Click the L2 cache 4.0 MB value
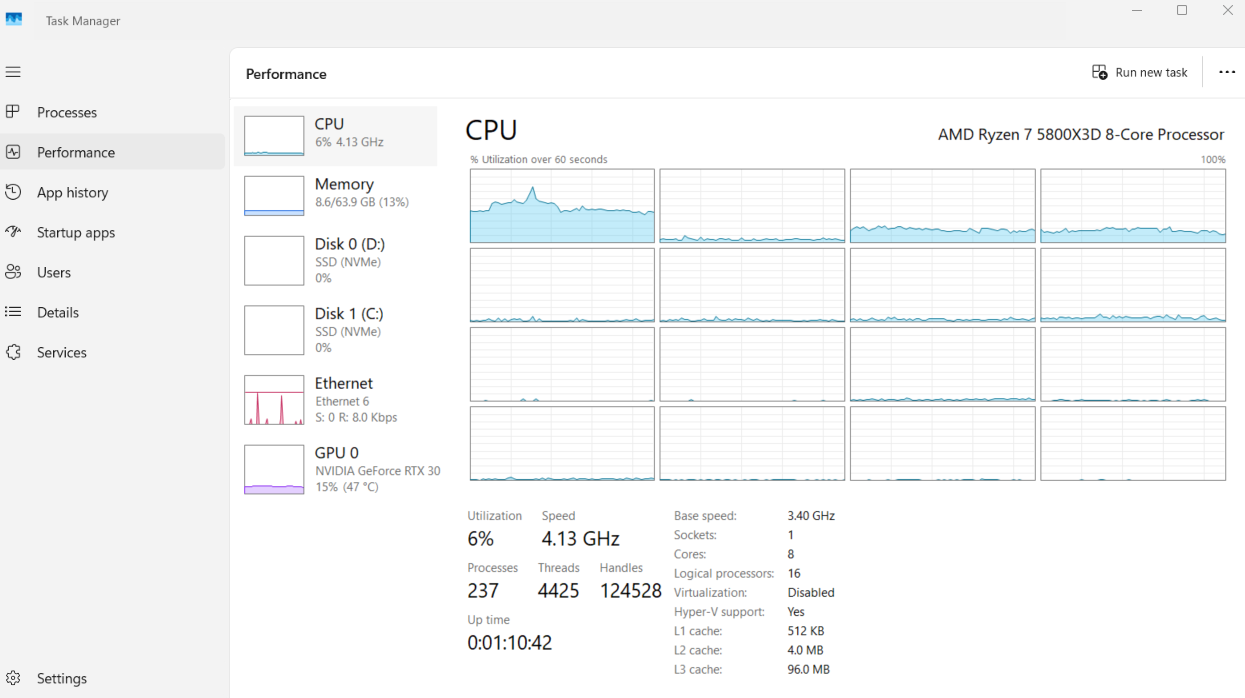Image resolution: width=1245 pixels, height=698 pixels. tap(806, 650)
